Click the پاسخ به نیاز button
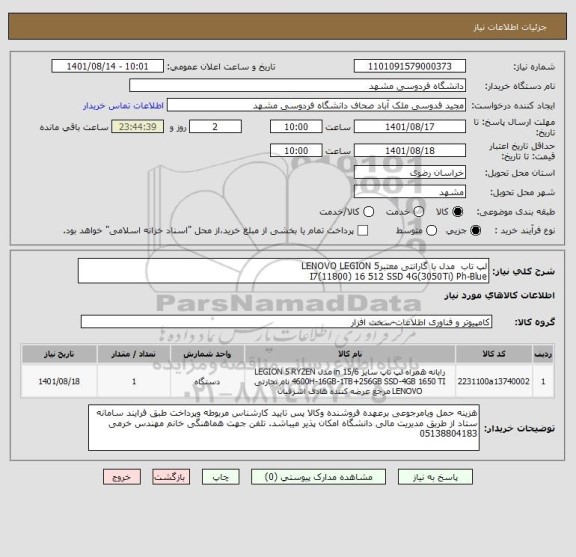 (x=435, y=477)
